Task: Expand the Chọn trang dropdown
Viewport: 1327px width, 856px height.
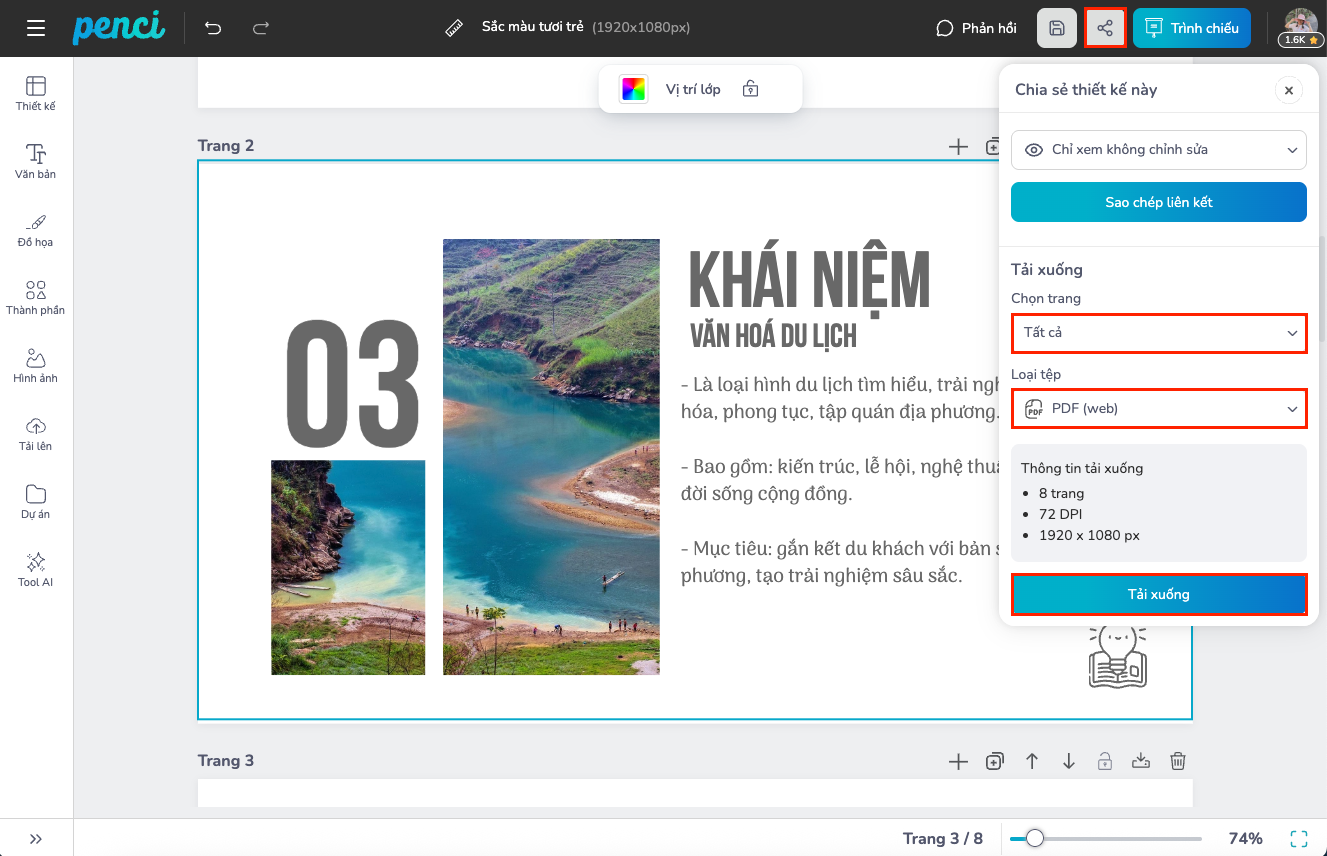Action: pyautogui.click(x=1158, y=333)
